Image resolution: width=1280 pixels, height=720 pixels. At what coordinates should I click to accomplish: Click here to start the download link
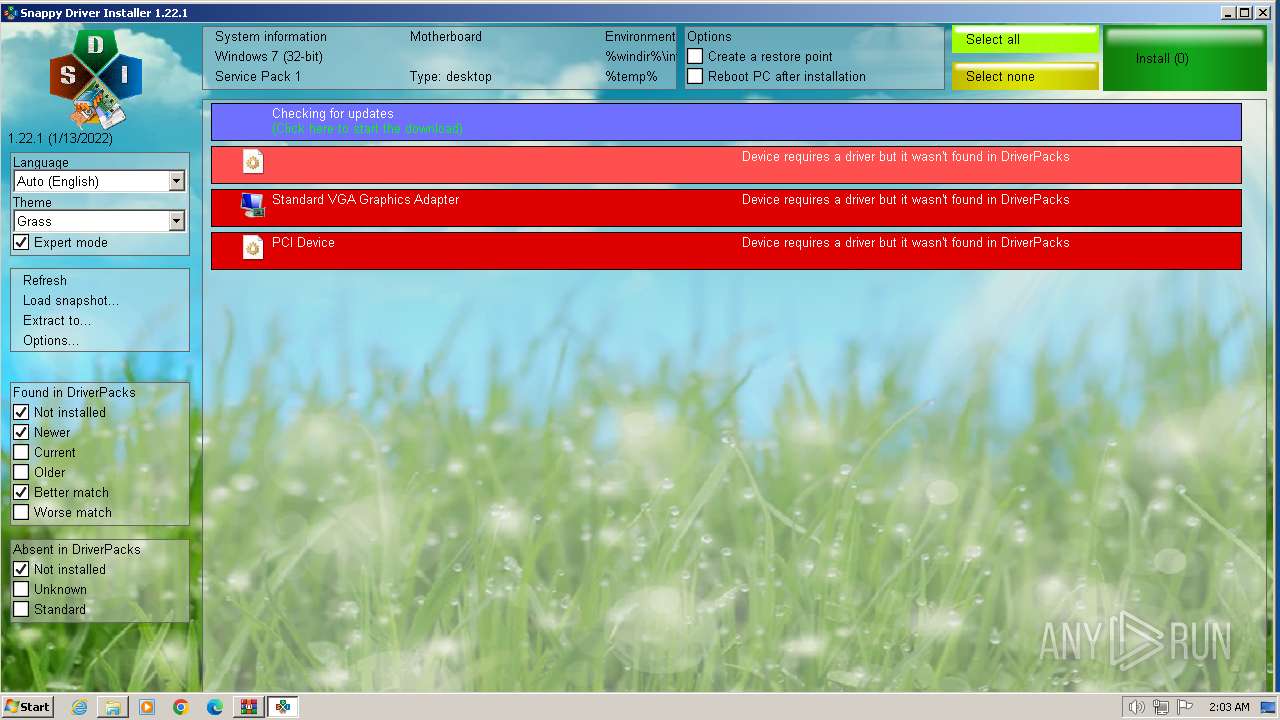point(367,129)
